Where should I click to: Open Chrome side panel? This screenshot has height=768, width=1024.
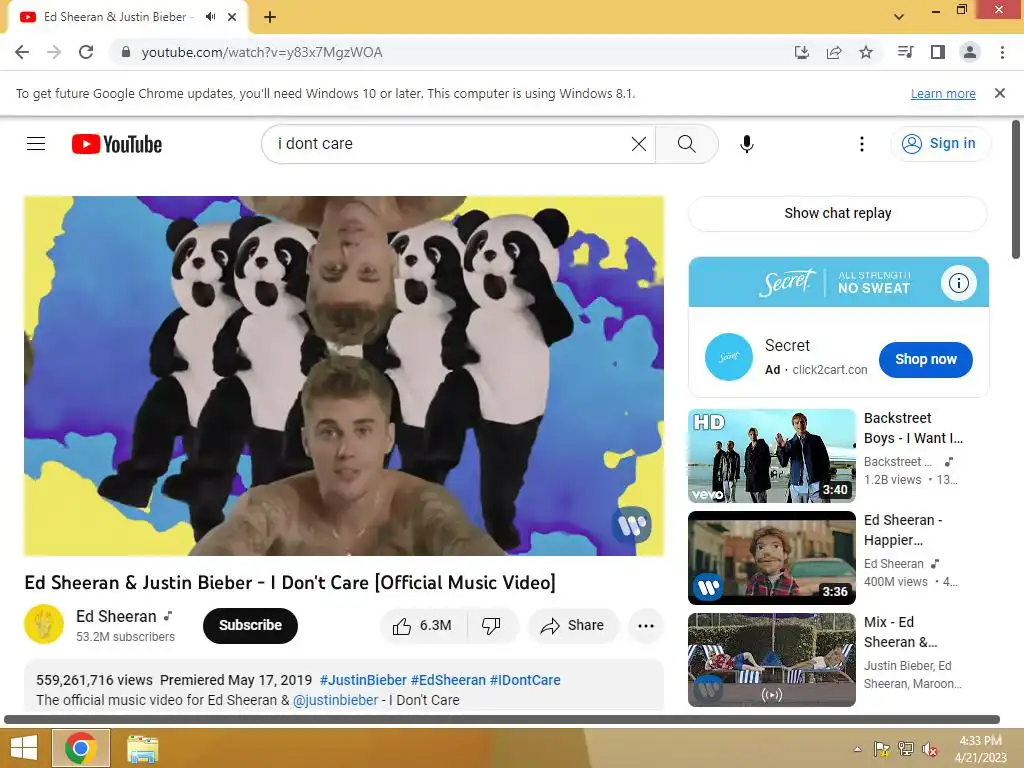[938, 52]
